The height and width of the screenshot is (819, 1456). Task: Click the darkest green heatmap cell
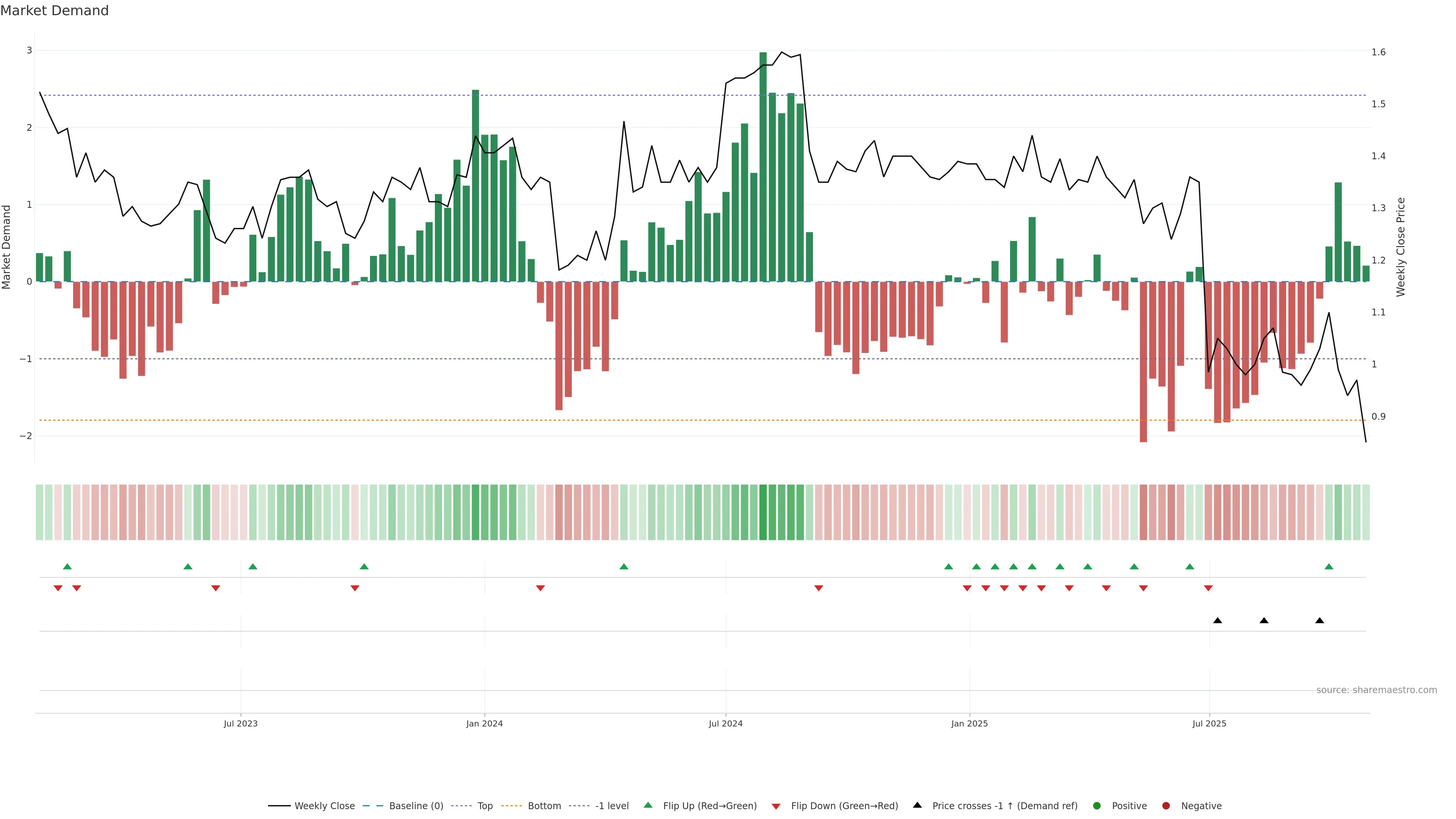point(763,512)
